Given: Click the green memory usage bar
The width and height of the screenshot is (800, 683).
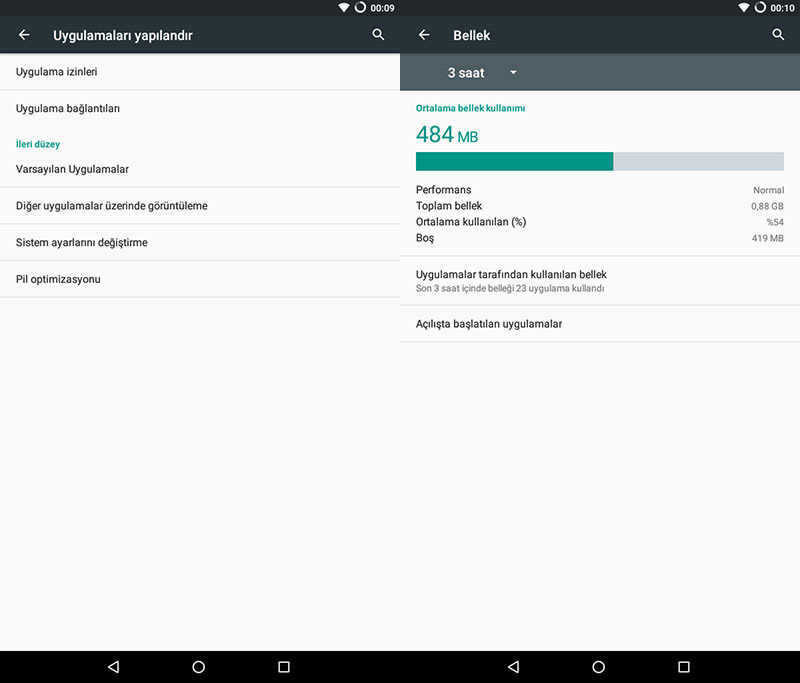Looking at the screenshot, I should pos(514,162).
